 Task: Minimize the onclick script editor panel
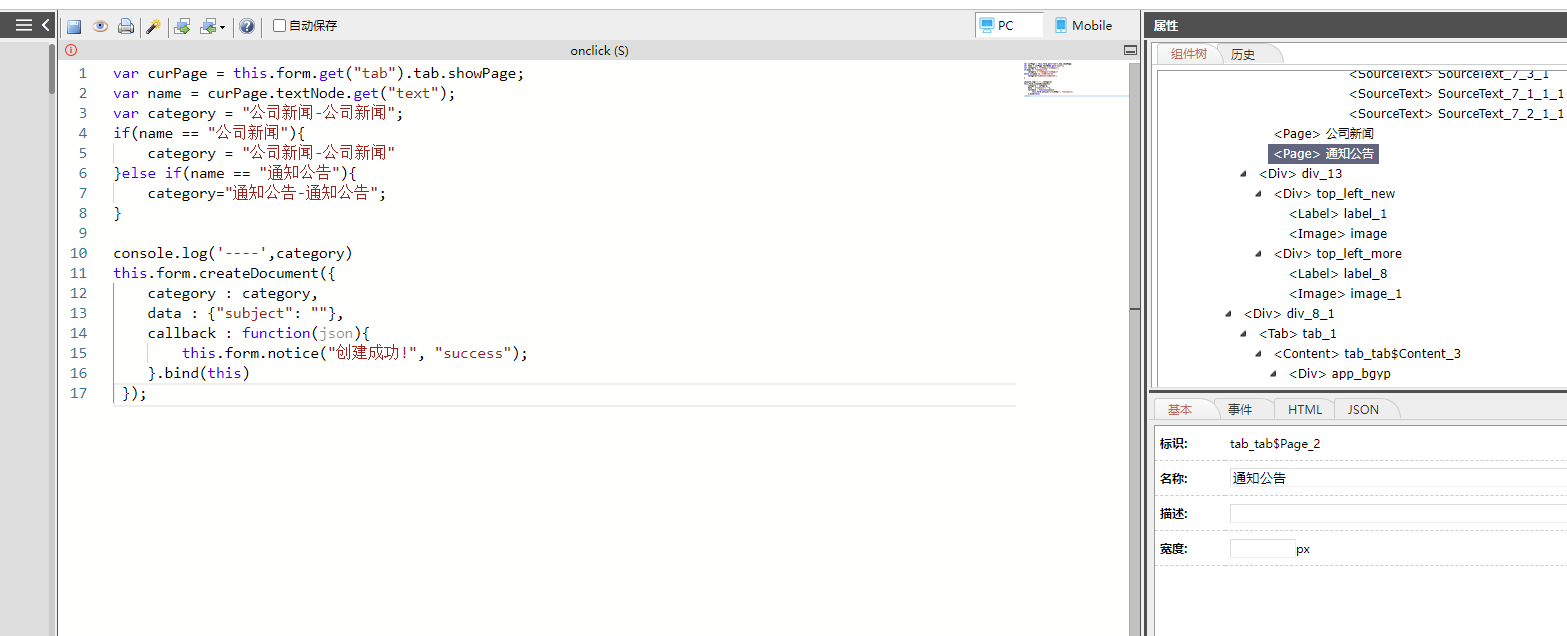[1130, 50]
